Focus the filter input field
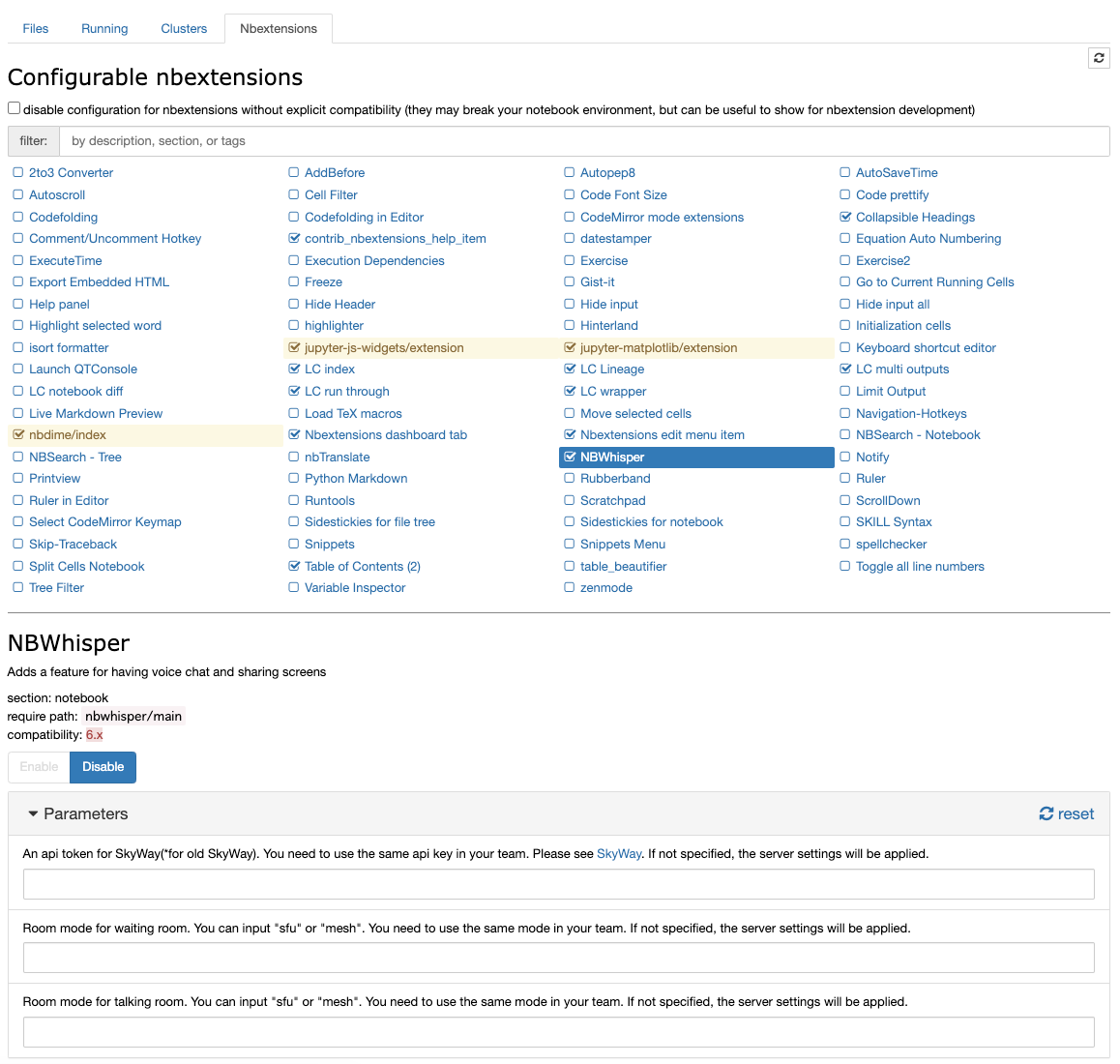Screen dimensions: 1120x1064 (x=584, y=141)
